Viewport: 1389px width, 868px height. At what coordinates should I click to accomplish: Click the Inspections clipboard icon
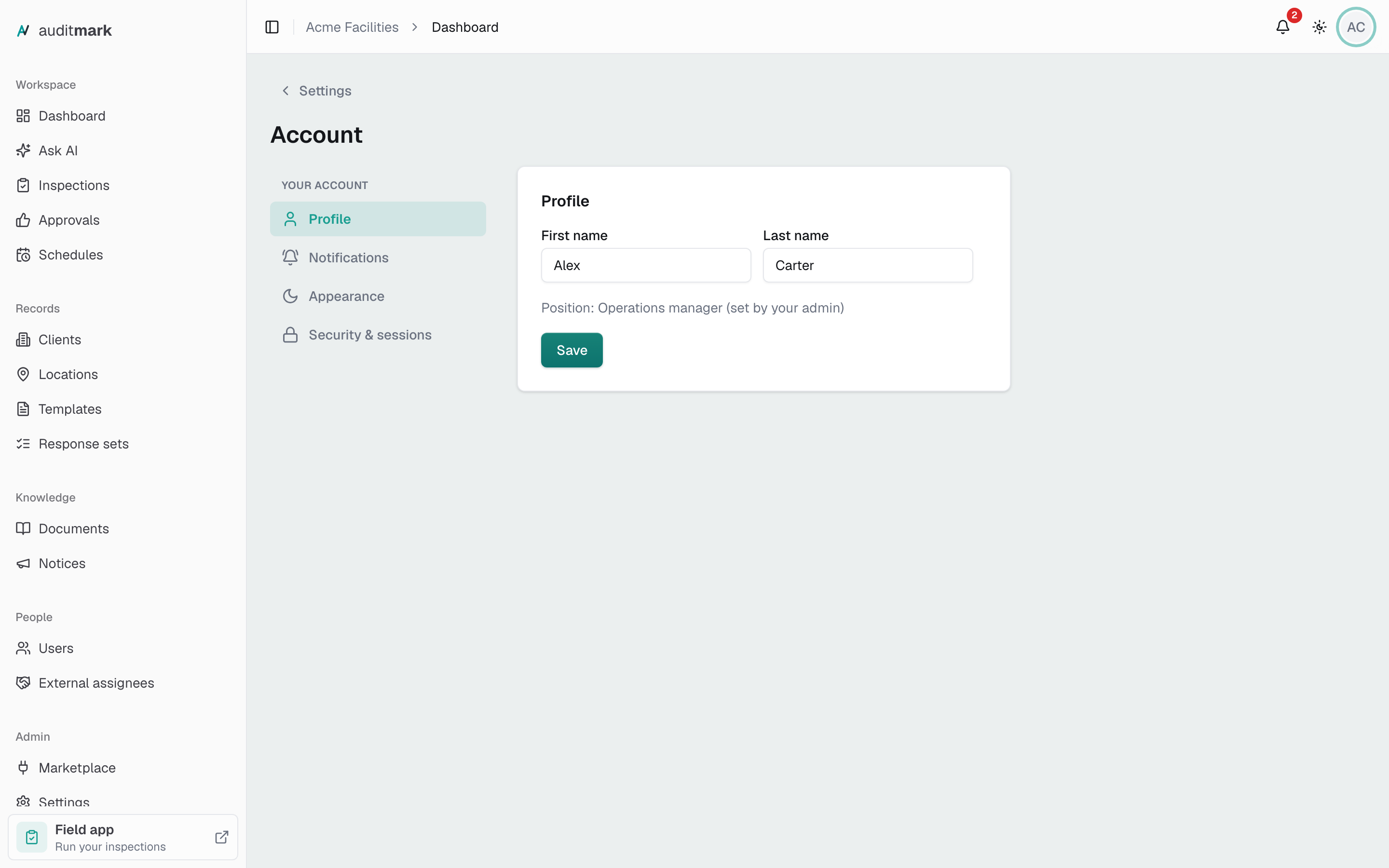click(23, 186)
